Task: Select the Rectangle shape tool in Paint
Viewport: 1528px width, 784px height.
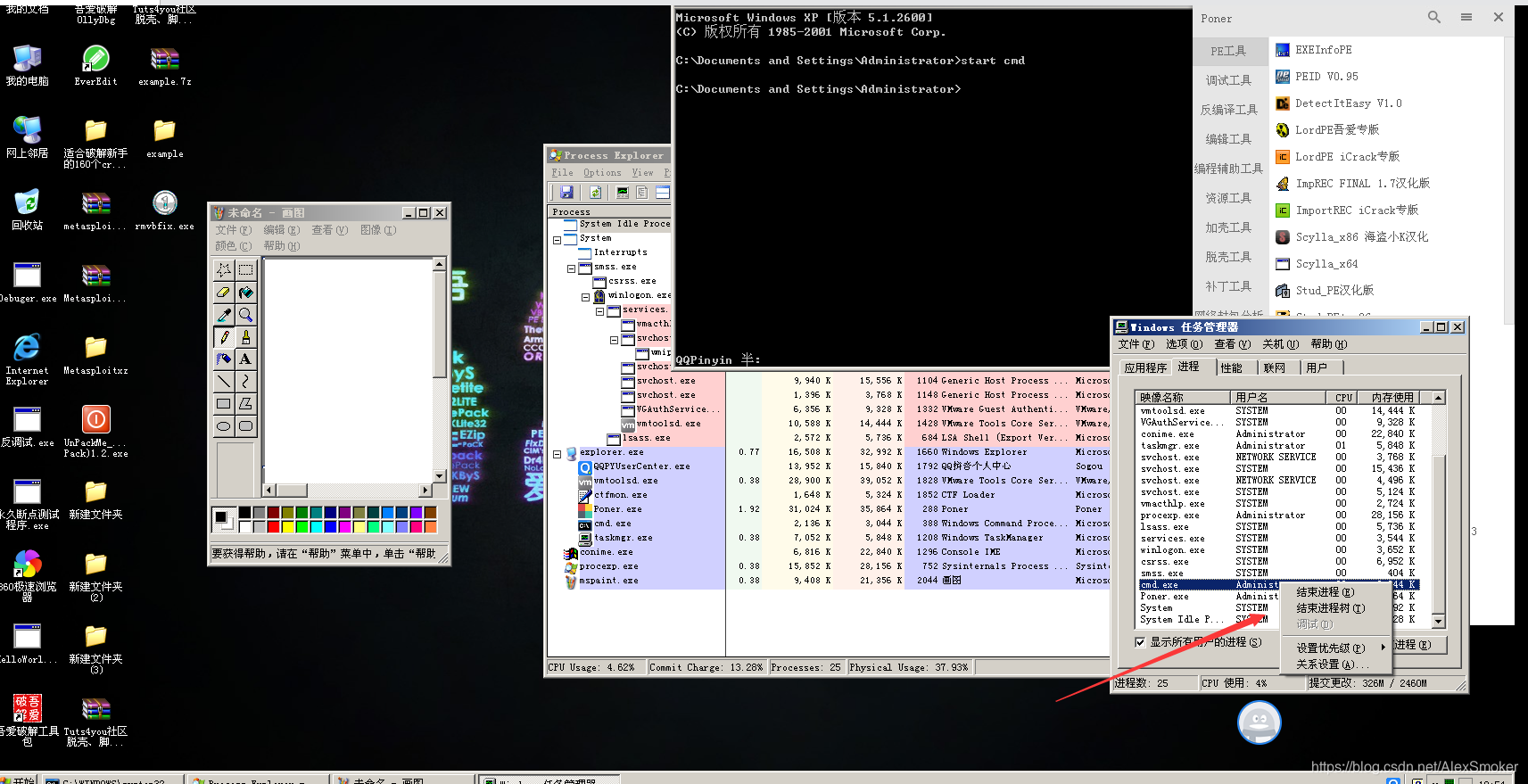Action: pos(223,404)
